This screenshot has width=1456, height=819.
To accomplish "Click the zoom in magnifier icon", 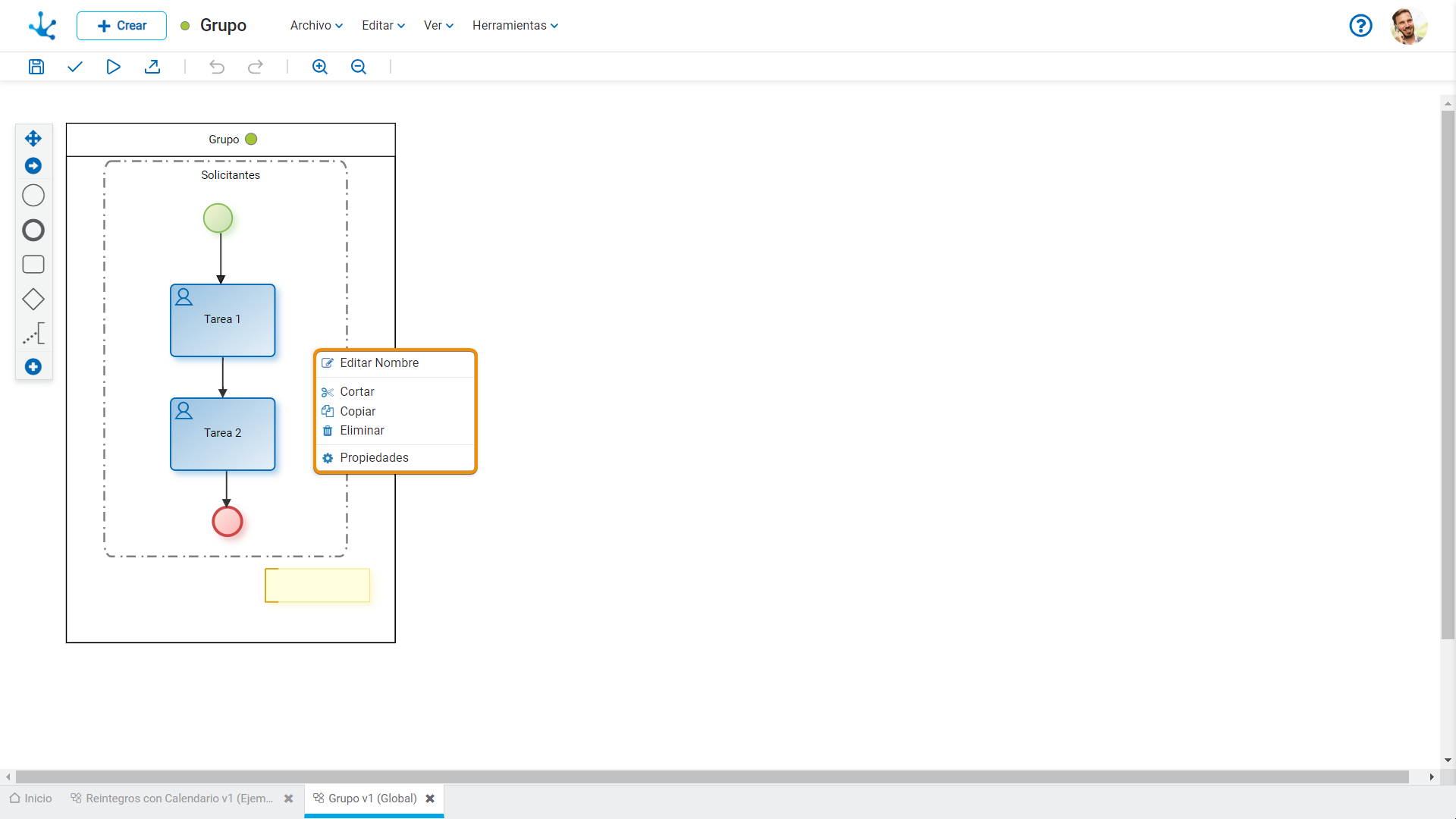I will tap(319, 67).
